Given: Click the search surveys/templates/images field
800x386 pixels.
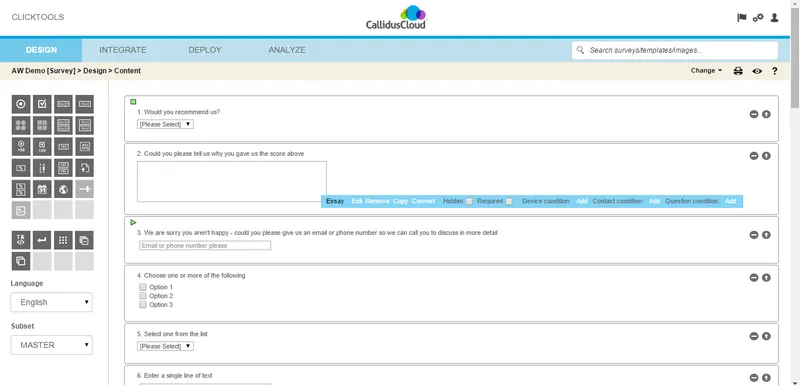Looking at the screenshot, I should coord(675,50).
